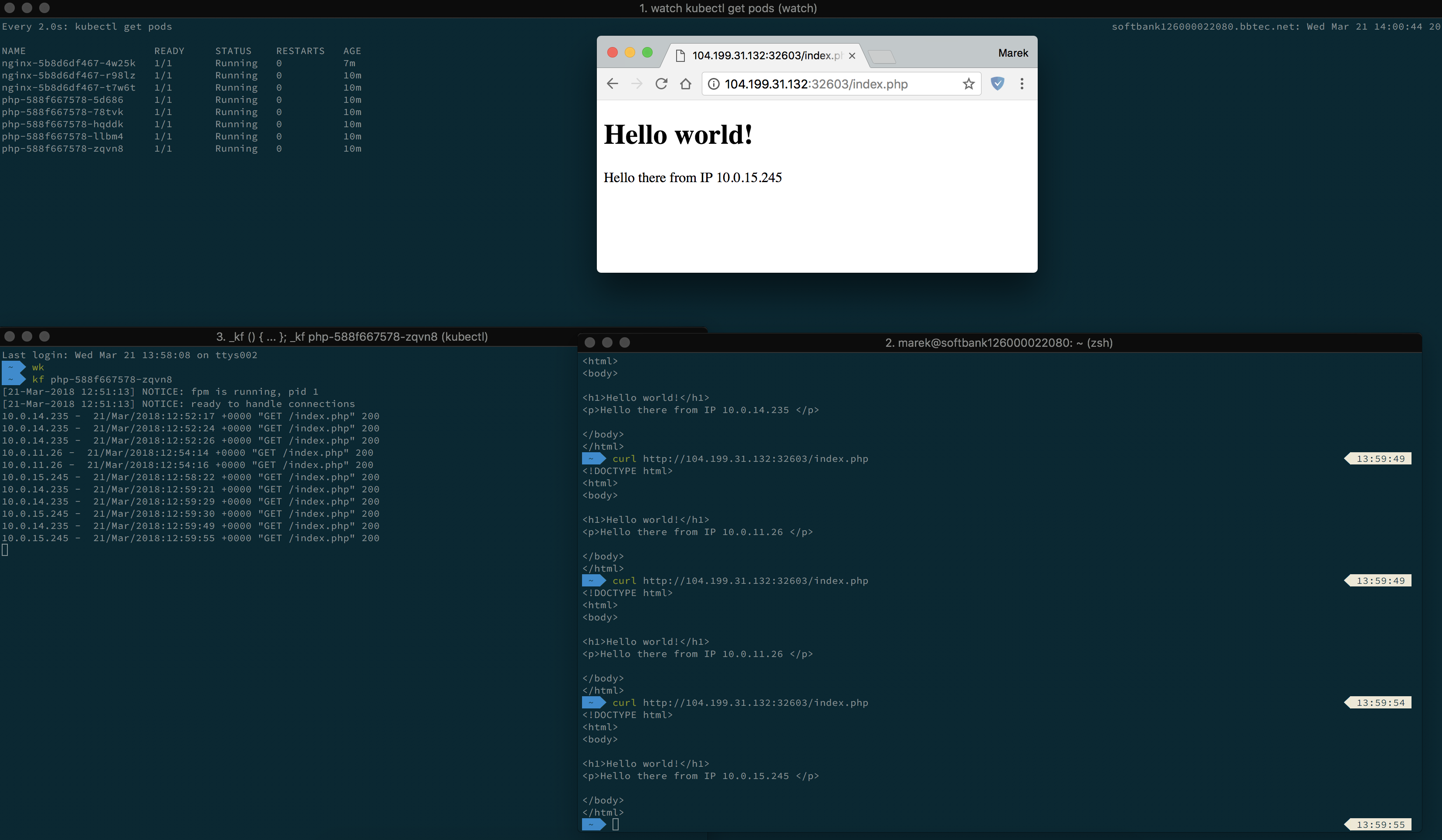Minimize the Chrome window with yellow button
1442x840 pixels.
click(x=630, y=53)
